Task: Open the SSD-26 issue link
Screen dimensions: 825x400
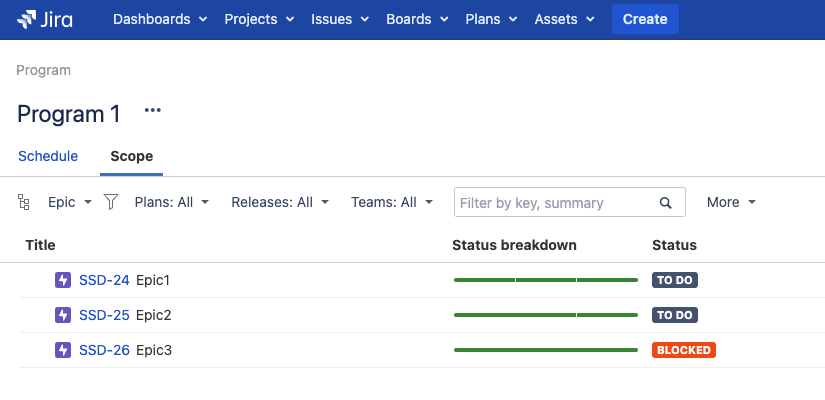Action: 104,350
